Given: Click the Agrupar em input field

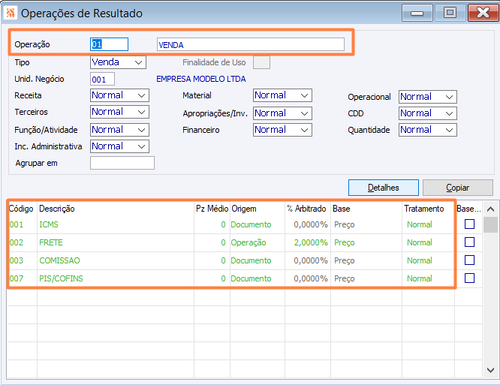Looking at the screenshot, I should (x=122, y=163).
